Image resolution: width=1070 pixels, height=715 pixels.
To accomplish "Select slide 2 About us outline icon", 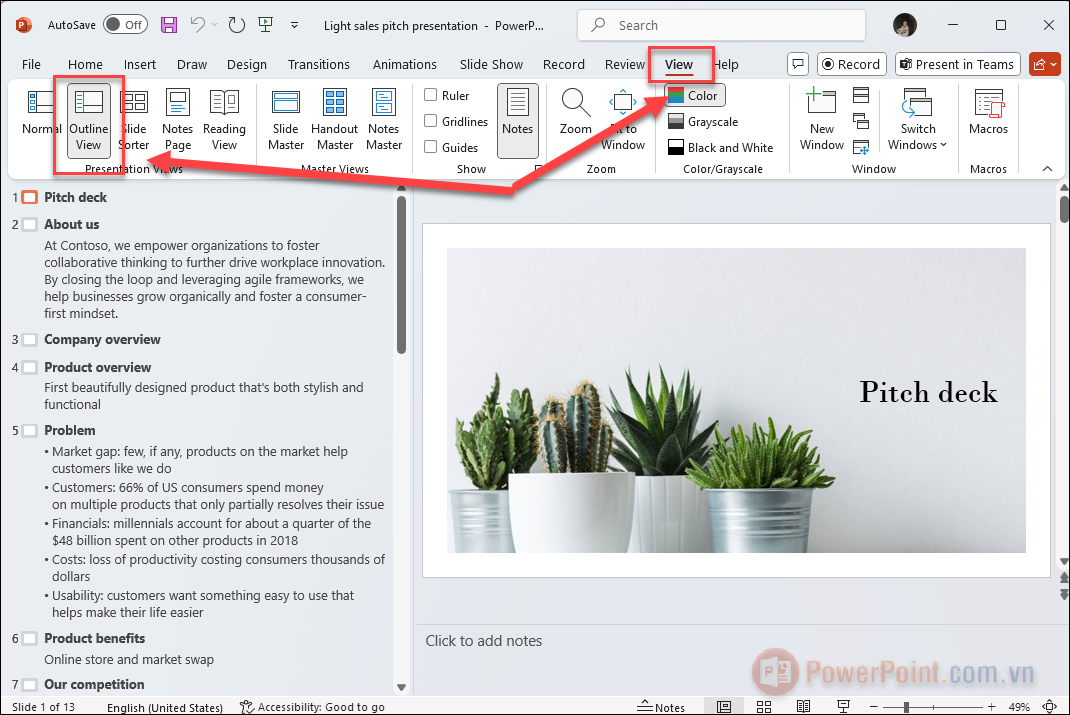I will pos(29,224).
